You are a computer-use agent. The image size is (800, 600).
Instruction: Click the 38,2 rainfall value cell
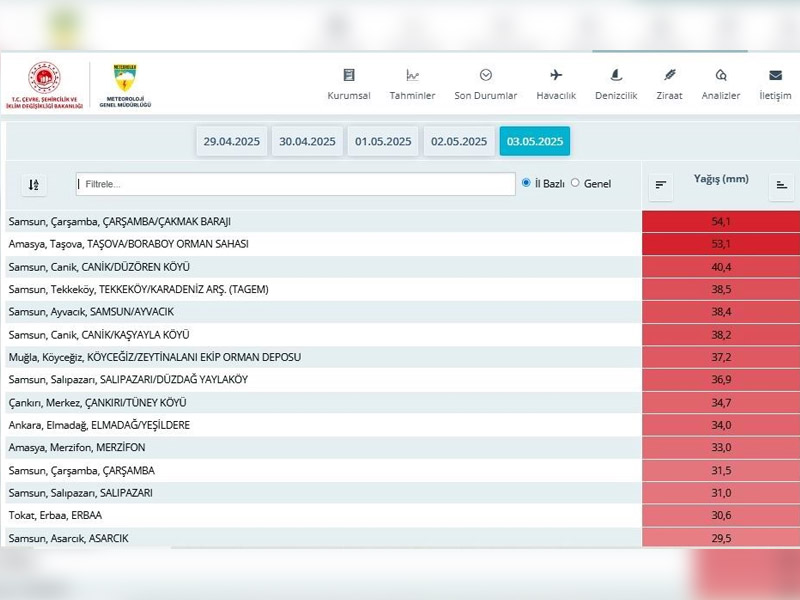click(x=721, y=335)
